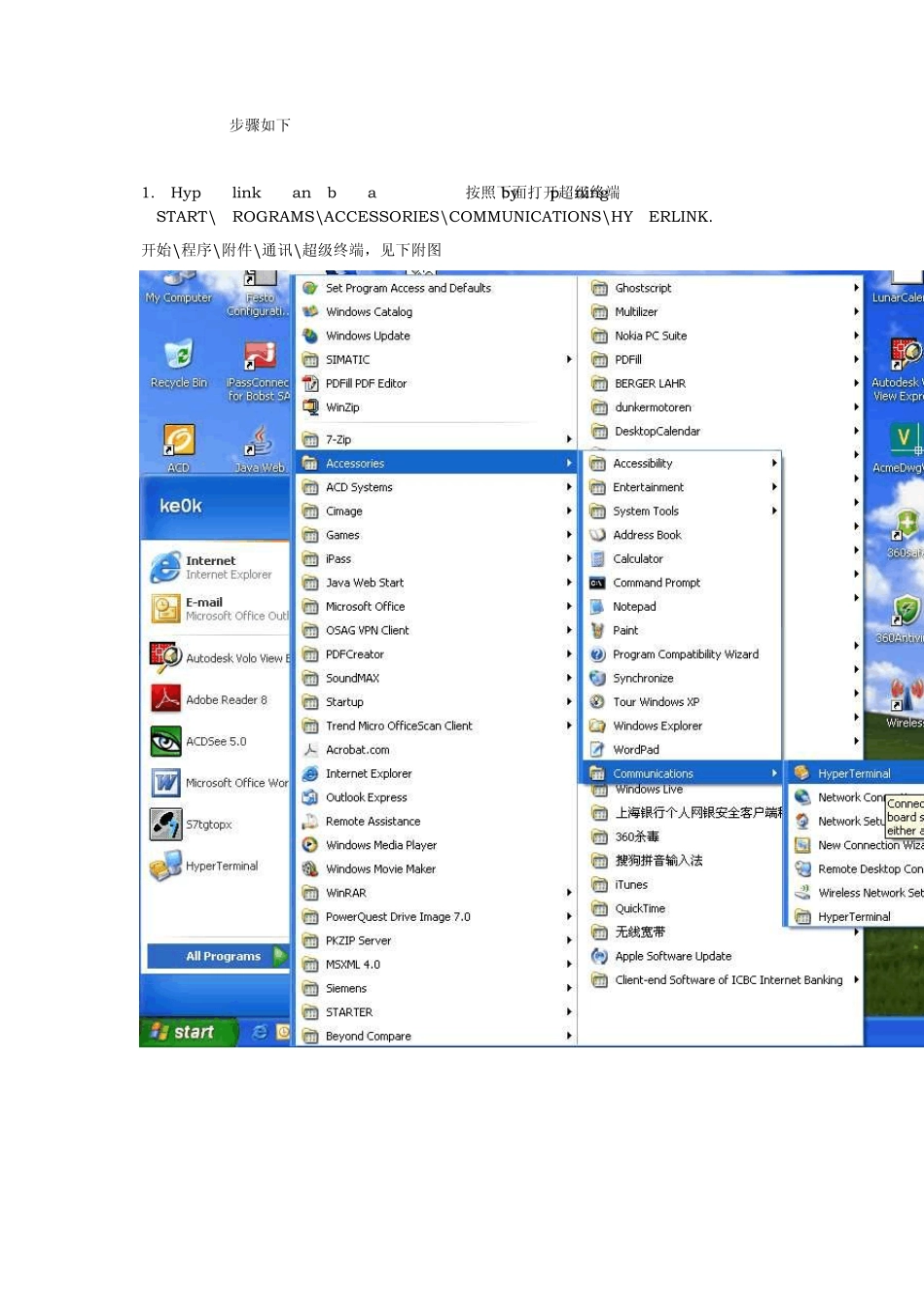Click the Java Web desktop shortcut icon
This screenshot has width=924, height=1308.
[x=260, y=447]
